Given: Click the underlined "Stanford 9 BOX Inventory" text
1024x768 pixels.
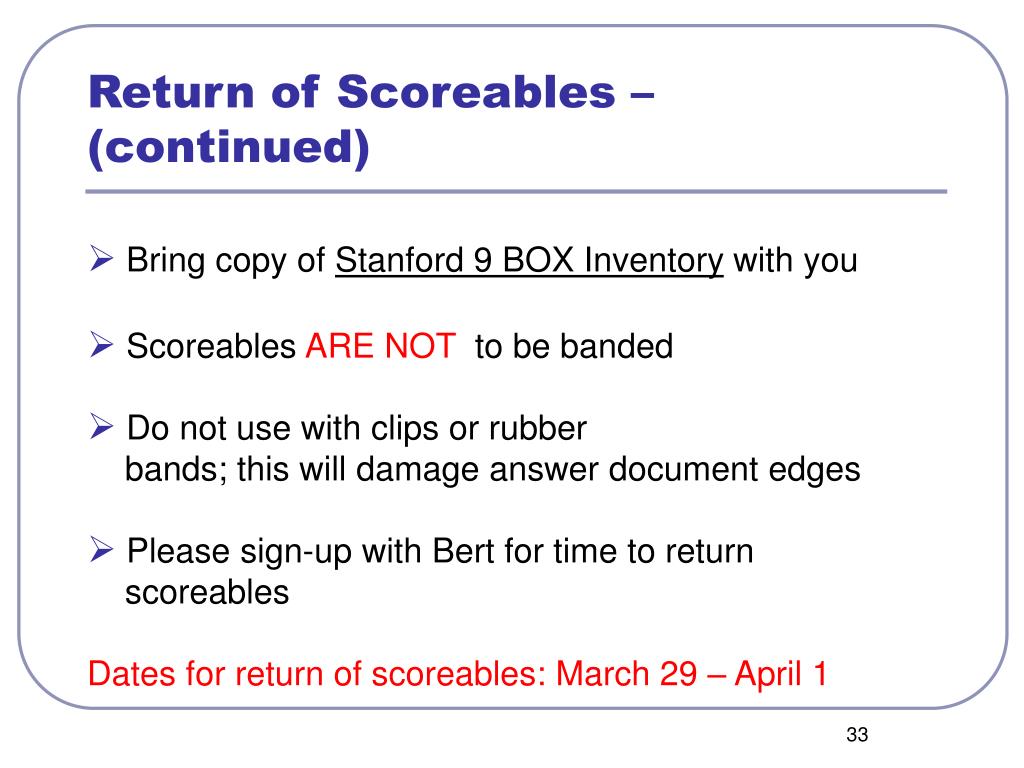Looking at the screenshot, I should click(529, 261).
